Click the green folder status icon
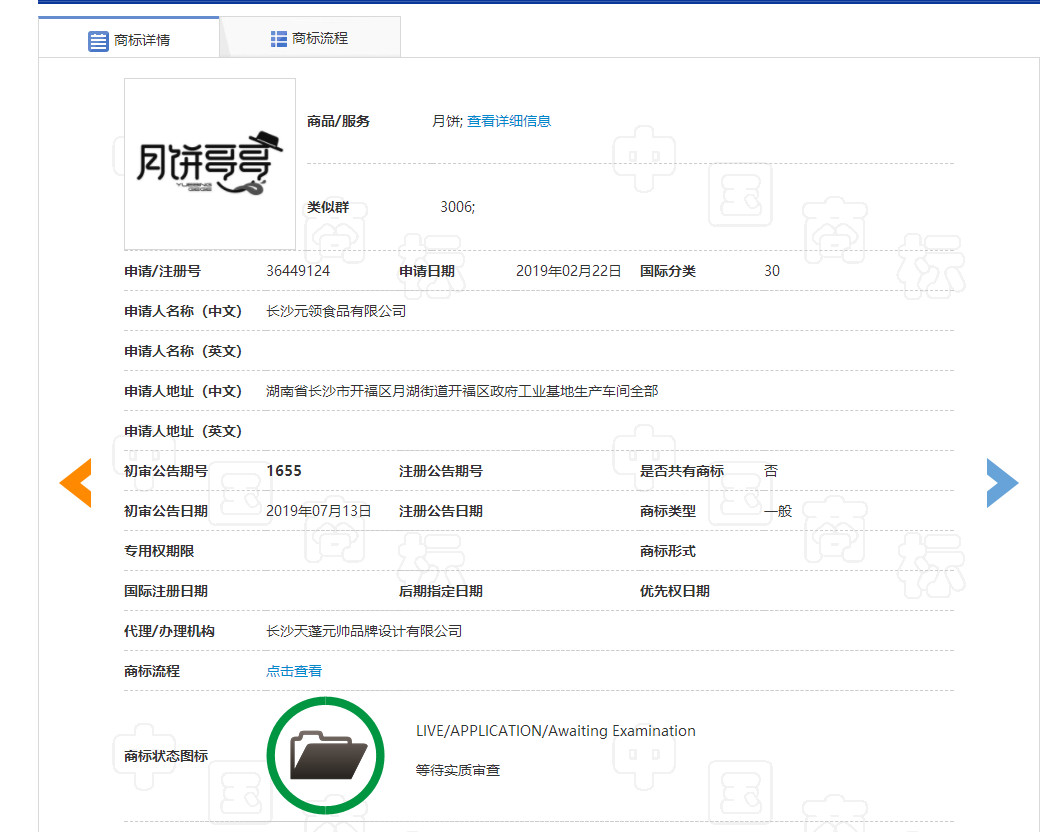1058x832 pixels. pos(326,755)
